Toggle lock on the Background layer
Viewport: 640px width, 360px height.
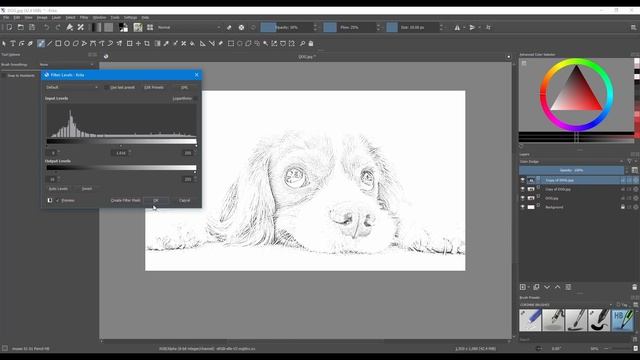623,207
